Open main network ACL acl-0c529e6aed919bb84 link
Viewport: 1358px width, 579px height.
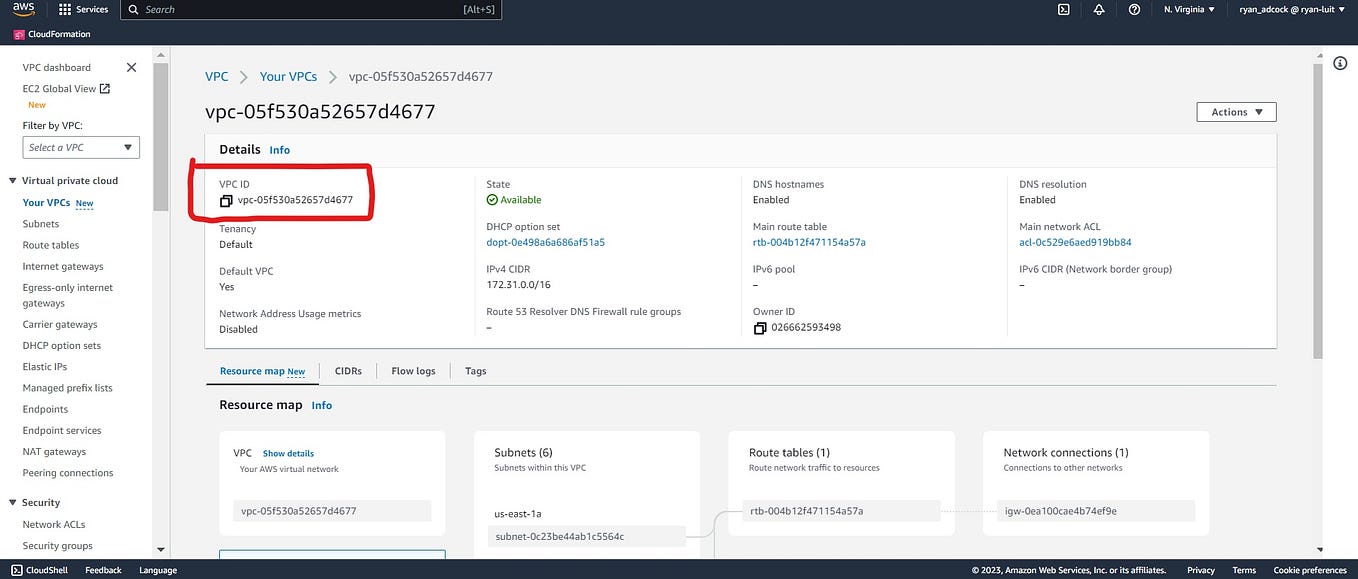tap(1075, 242)
